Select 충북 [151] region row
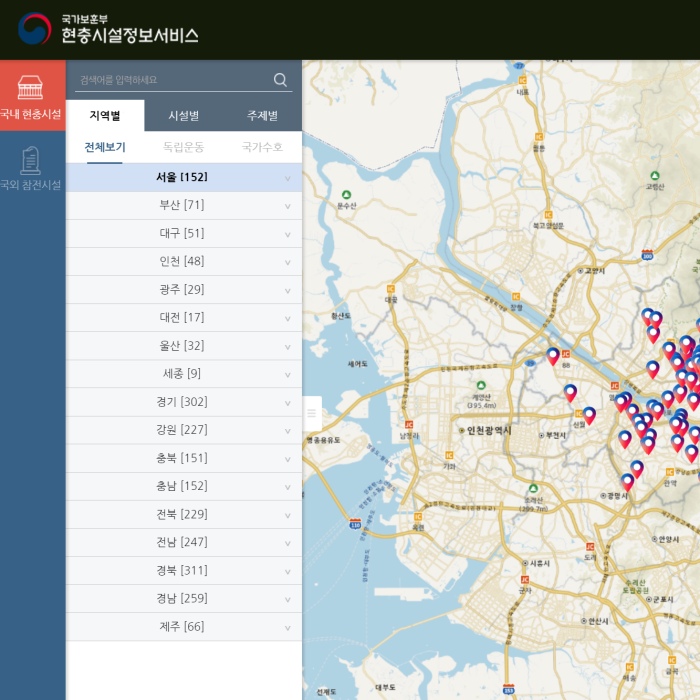Image resolution: width=700 pixels, height=700 pixels. pyautogui.click(x=184, y=458)
